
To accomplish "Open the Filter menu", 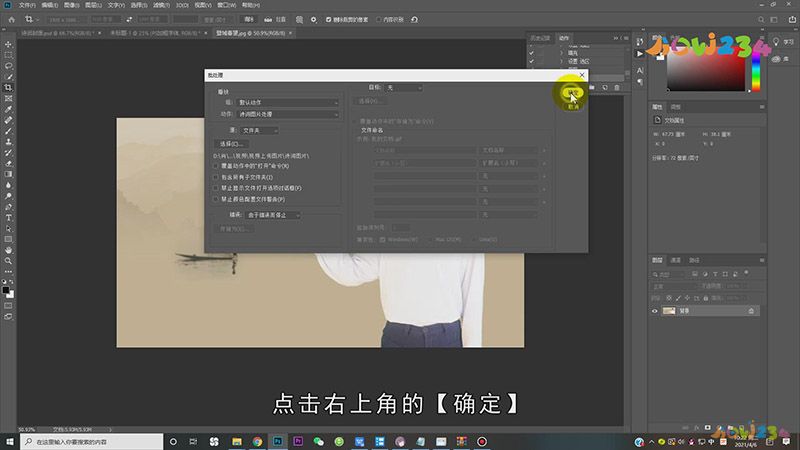I will [161, 5].
